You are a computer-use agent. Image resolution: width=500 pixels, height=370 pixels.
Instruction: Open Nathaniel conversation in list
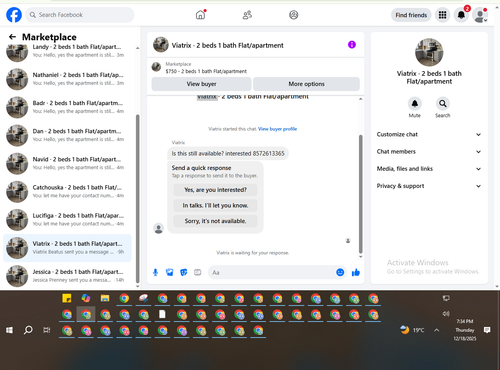[67, 79]
